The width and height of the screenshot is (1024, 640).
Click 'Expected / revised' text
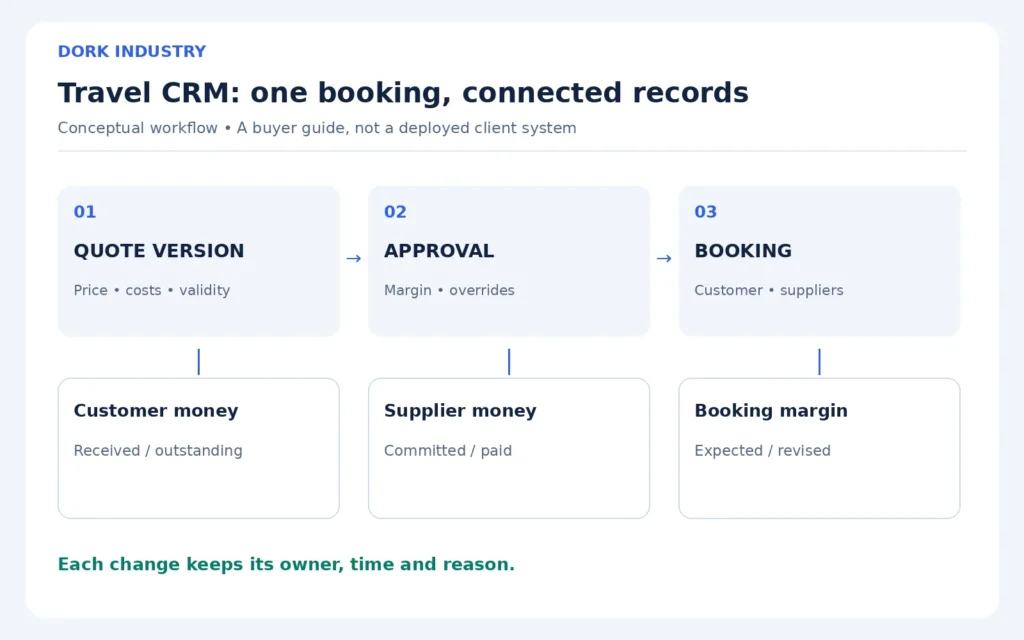762,451
